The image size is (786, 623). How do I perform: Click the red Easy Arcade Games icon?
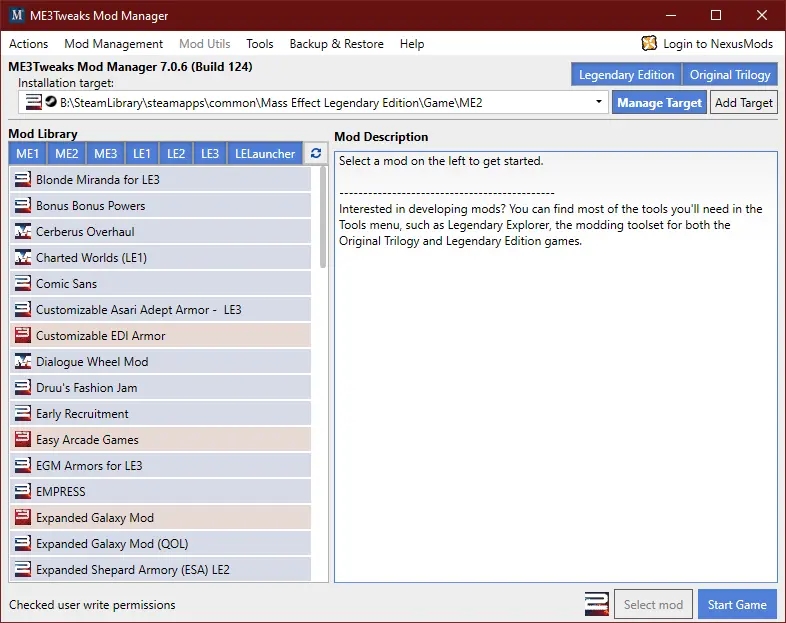(x=23, y=440)
